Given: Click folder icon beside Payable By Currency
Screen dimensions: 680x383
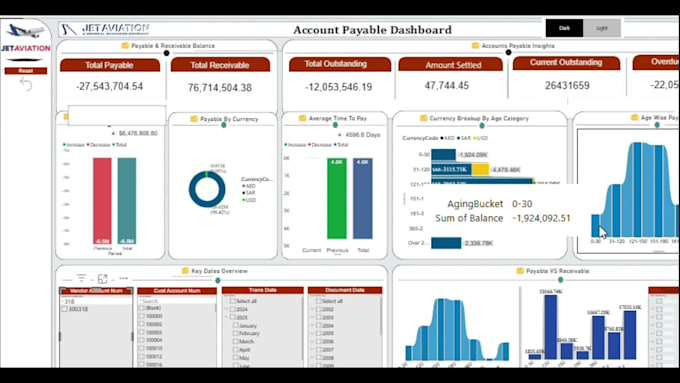Looking at the screenshot, I should click(x=194, y=119).
